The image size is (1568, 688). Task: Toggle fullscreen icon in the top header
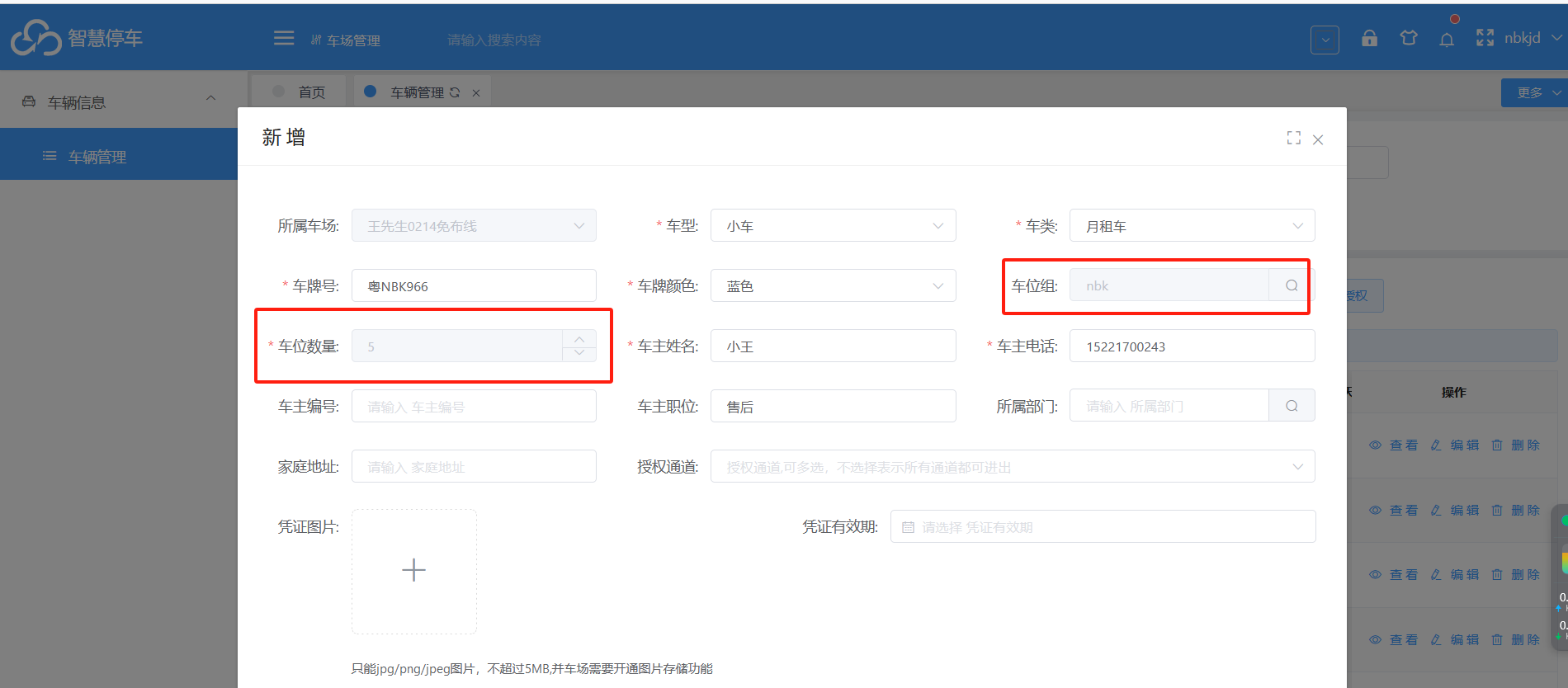(x=1485, y=38)
